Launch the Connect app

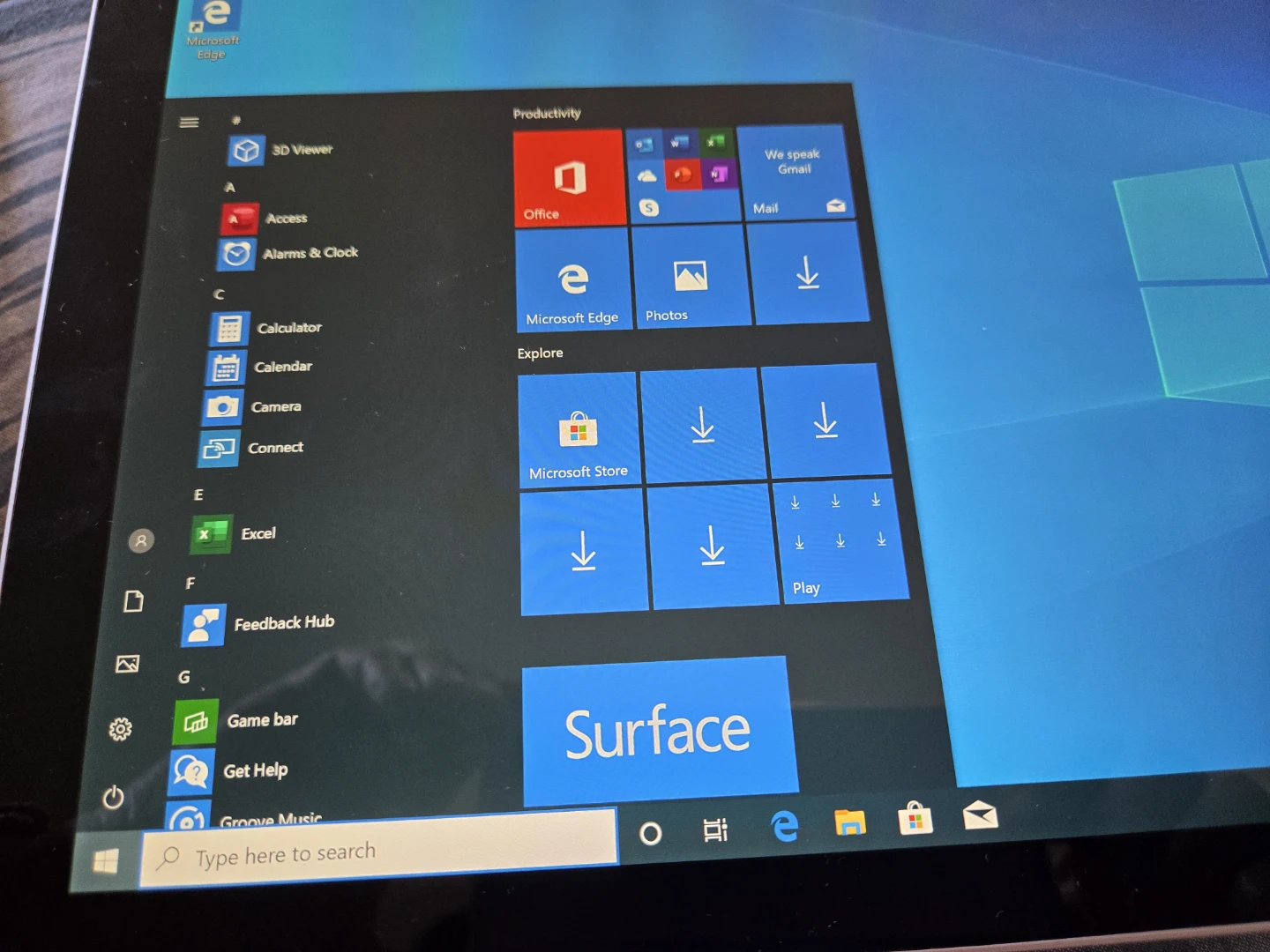point(251,448)
